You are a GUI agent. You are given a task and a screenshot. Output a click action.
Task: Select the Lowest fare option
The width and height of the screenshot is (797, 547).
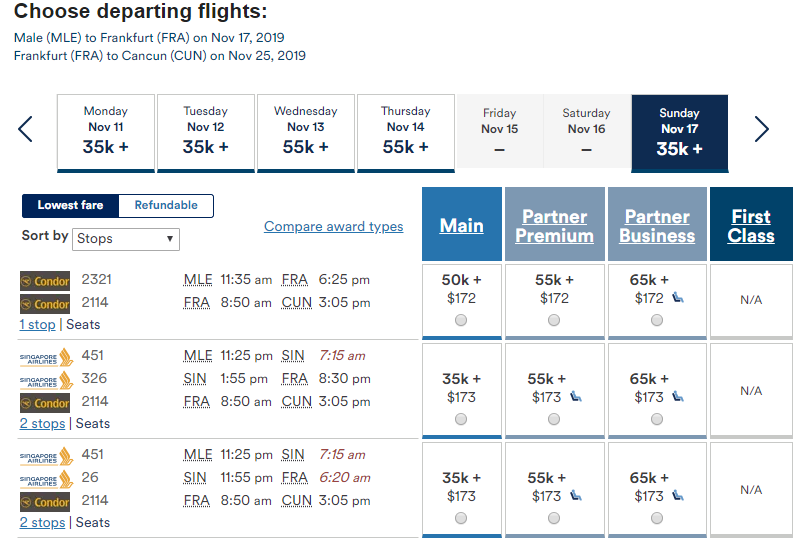click(x=70, y=205)
